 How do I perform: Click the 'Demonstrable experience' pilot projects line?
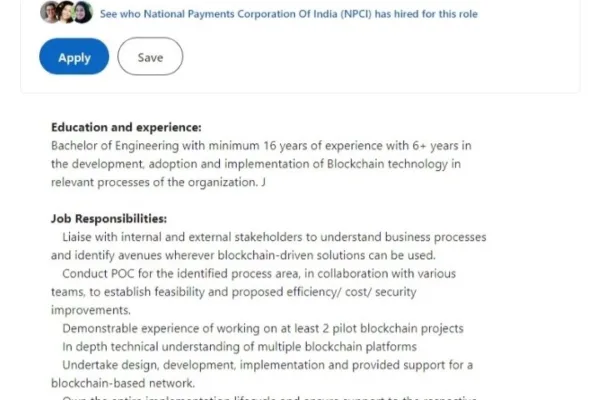(x=262, y=328)
